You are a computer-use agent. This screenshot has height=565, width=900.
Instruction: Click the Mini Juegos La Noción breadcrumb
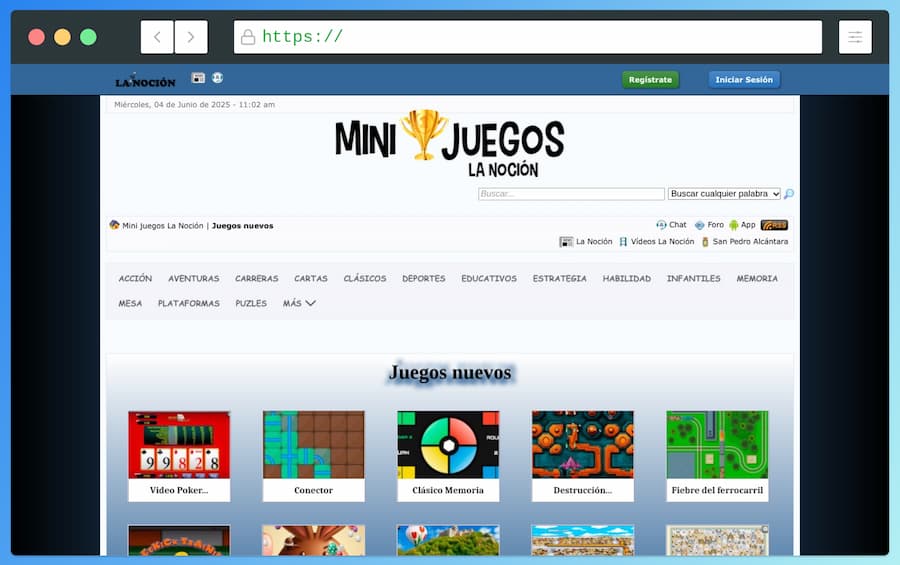(163, 226)
